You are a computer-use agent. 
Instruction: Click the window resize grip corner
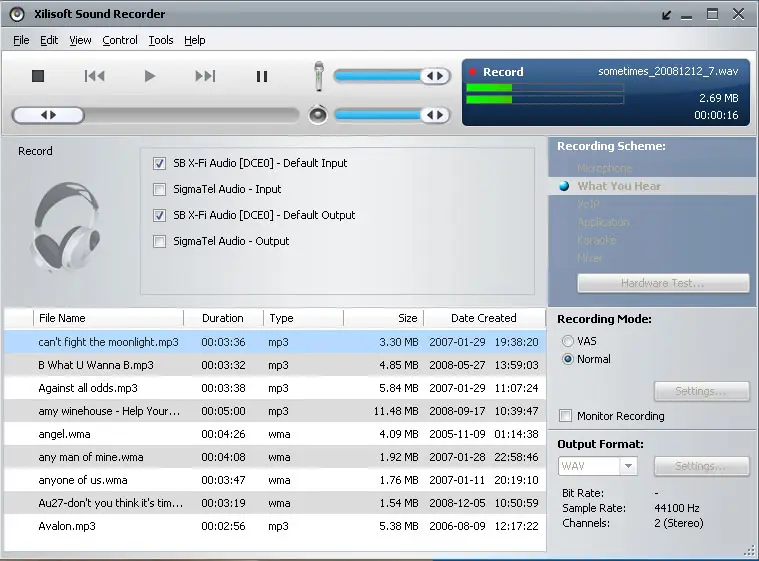coord(750,551)
